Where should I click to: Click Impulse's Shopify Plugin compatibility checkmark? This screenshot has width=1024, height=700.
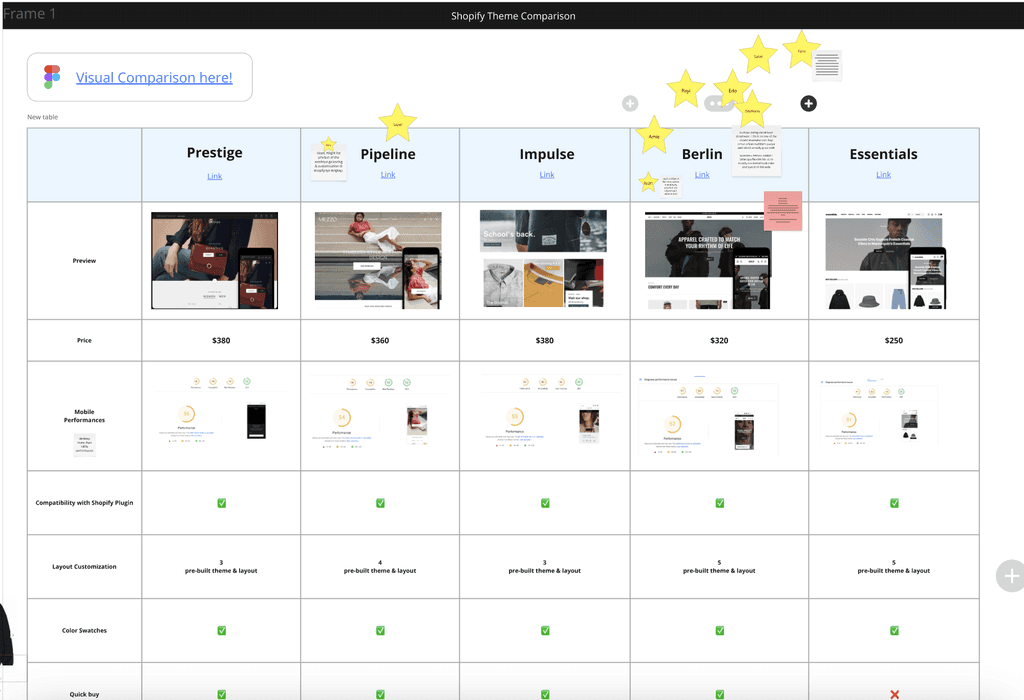click(x=545, y=503)
